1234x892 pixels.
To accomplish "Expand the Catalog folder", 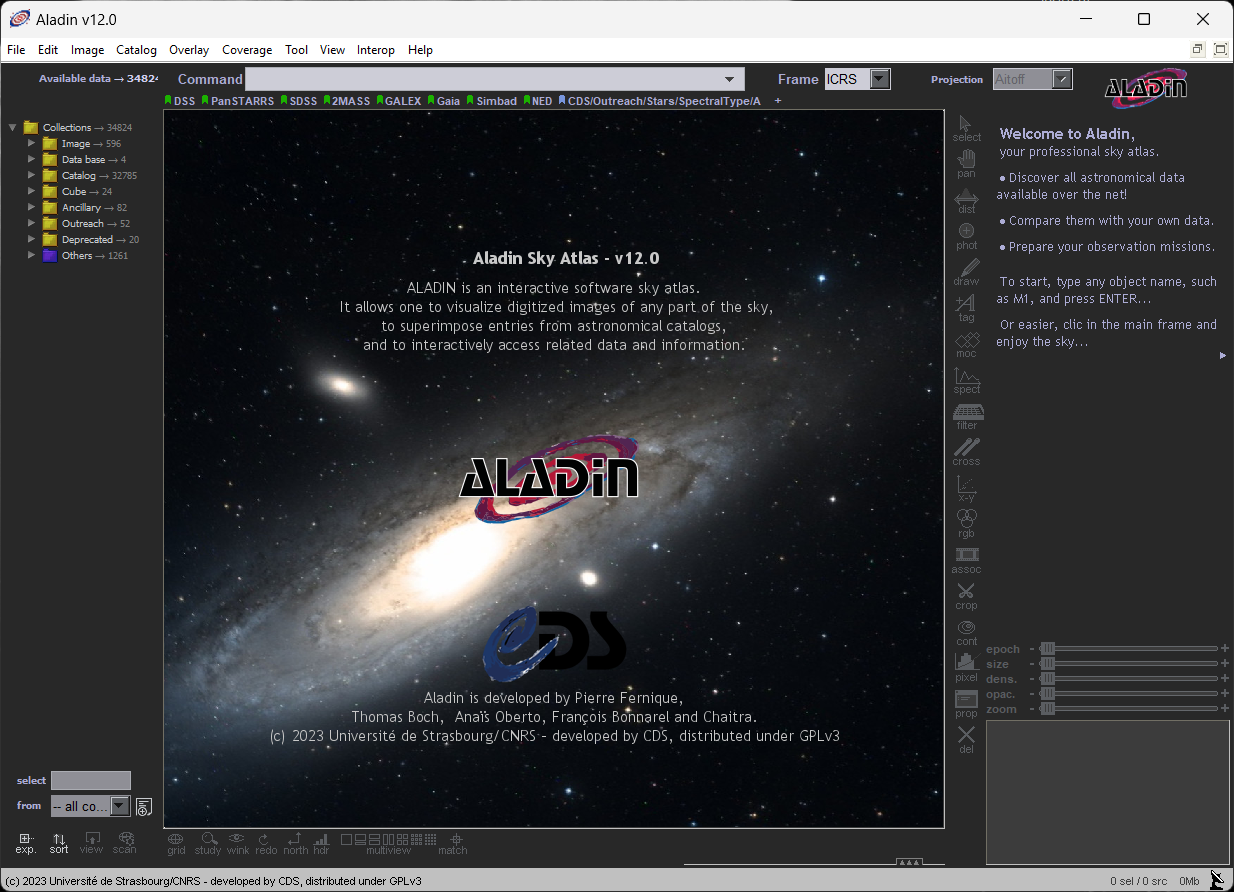I will [31, 175].
